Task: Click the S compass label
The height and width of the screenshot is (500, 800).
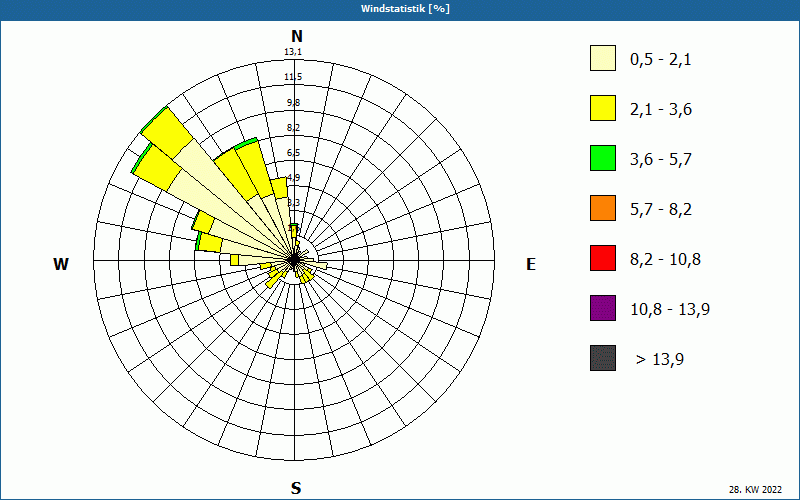Action: pos(296,488)
